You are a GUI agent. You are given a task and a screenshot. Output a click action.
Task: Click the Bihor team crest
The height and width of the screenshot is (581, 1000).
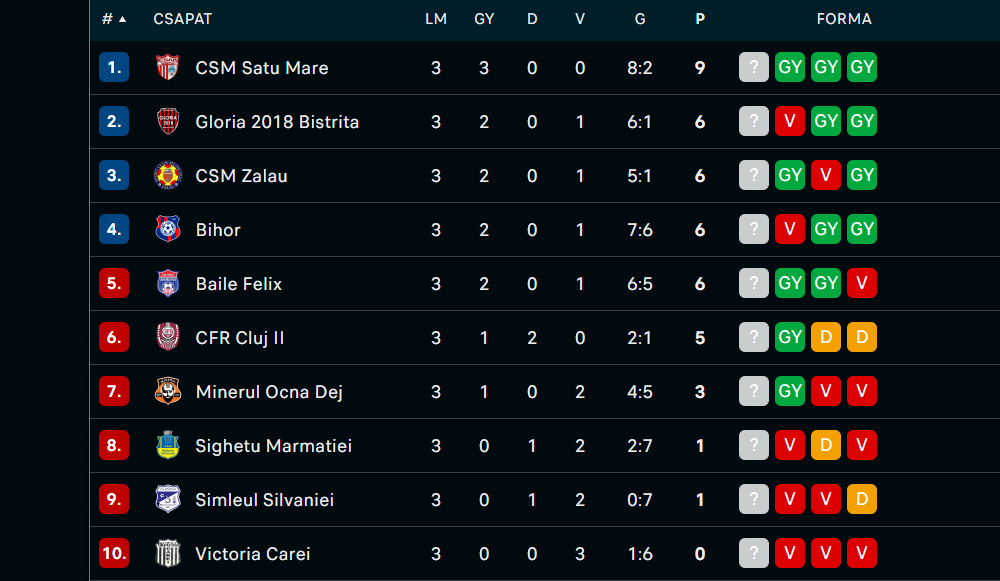point(168,229)
